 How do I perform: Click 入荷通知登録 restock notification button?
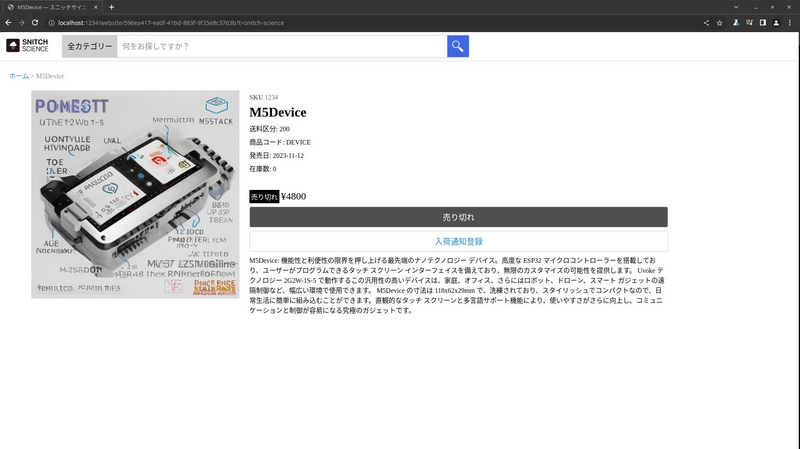[458, 241]
